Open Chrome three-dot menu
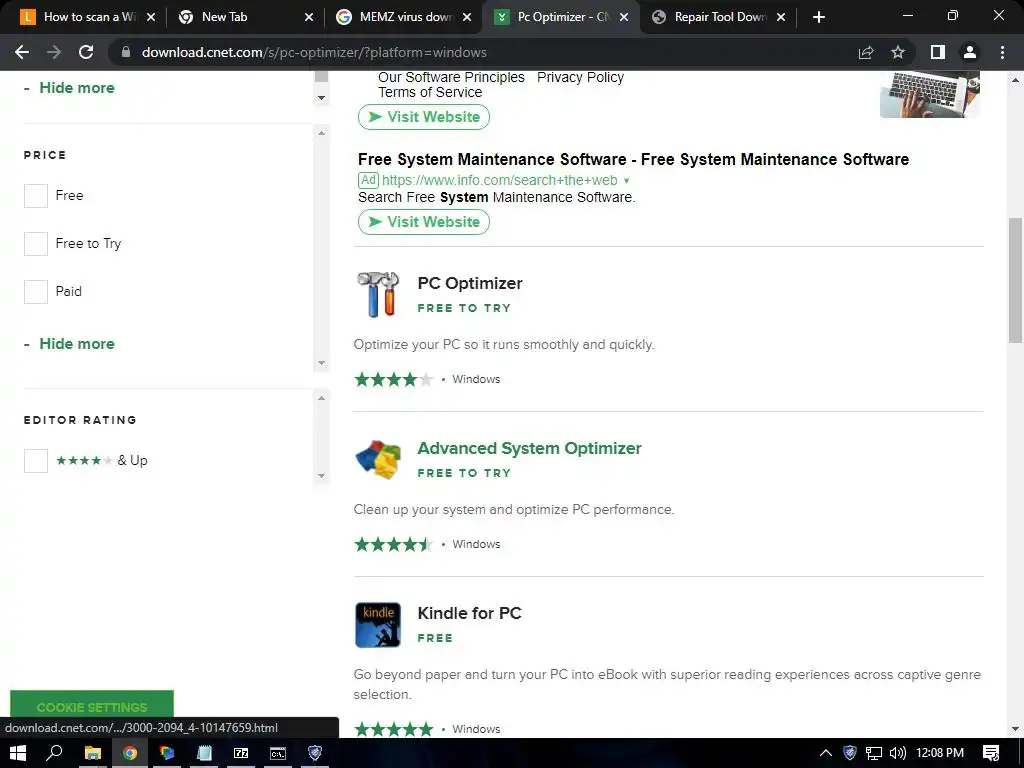Viewport: 1024px width, 768px height. click(x=1002, y=52)
